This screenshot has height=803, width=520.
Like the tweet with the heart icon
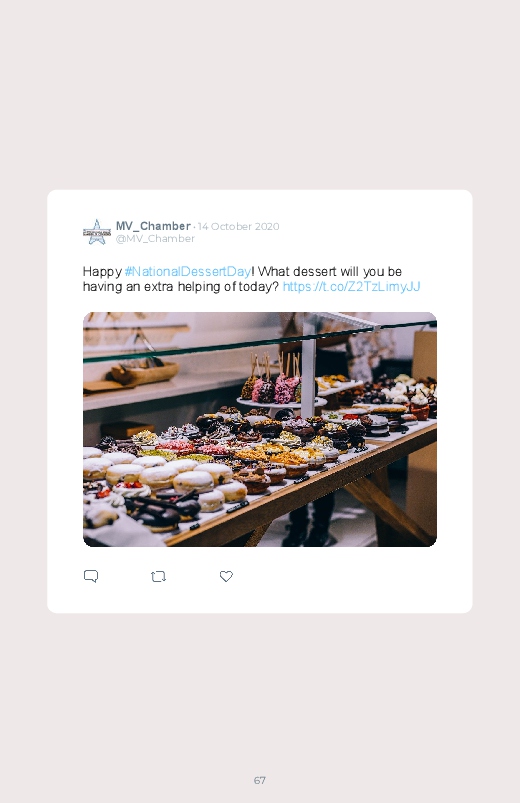(x=226, y=576)
